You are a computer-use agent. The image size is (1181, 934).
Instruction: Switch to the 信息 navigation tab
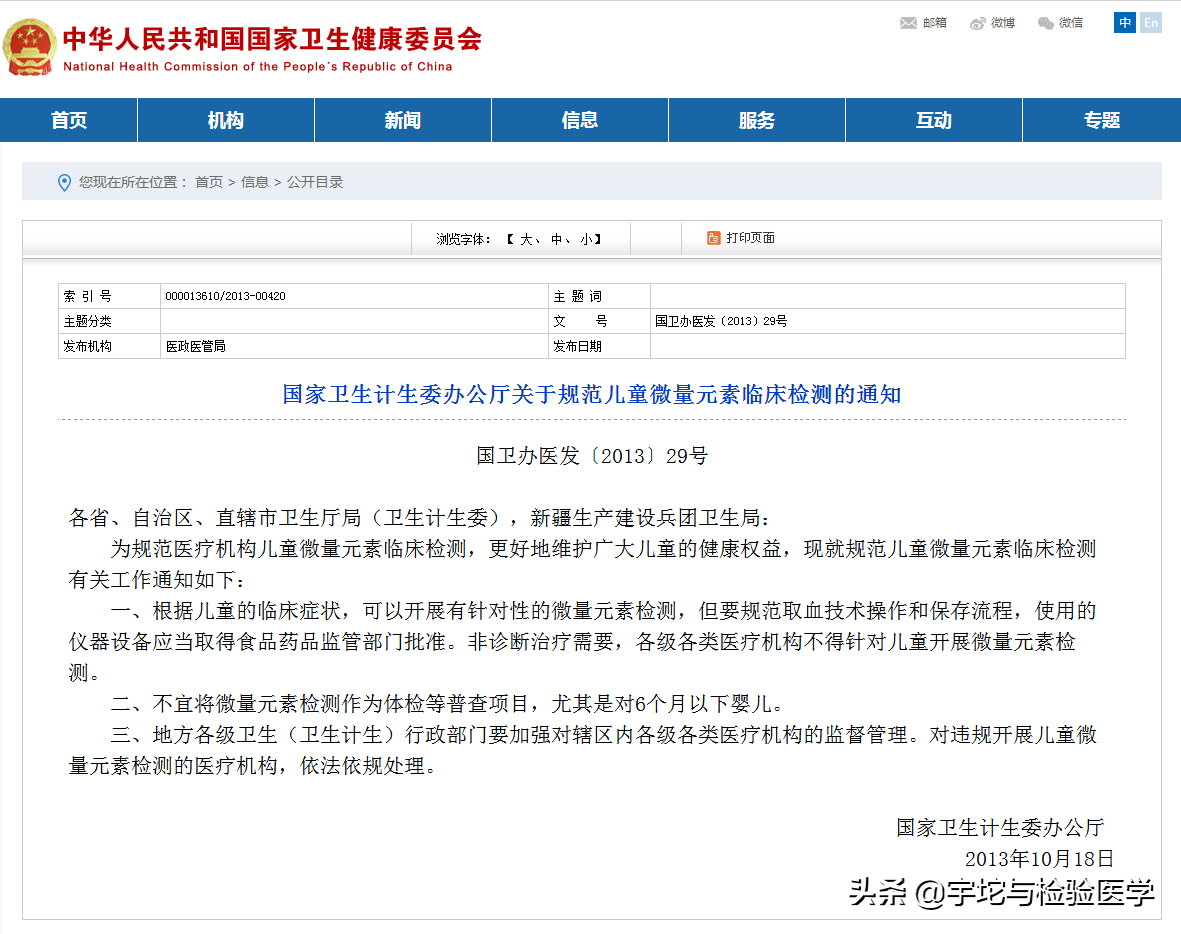579,120
